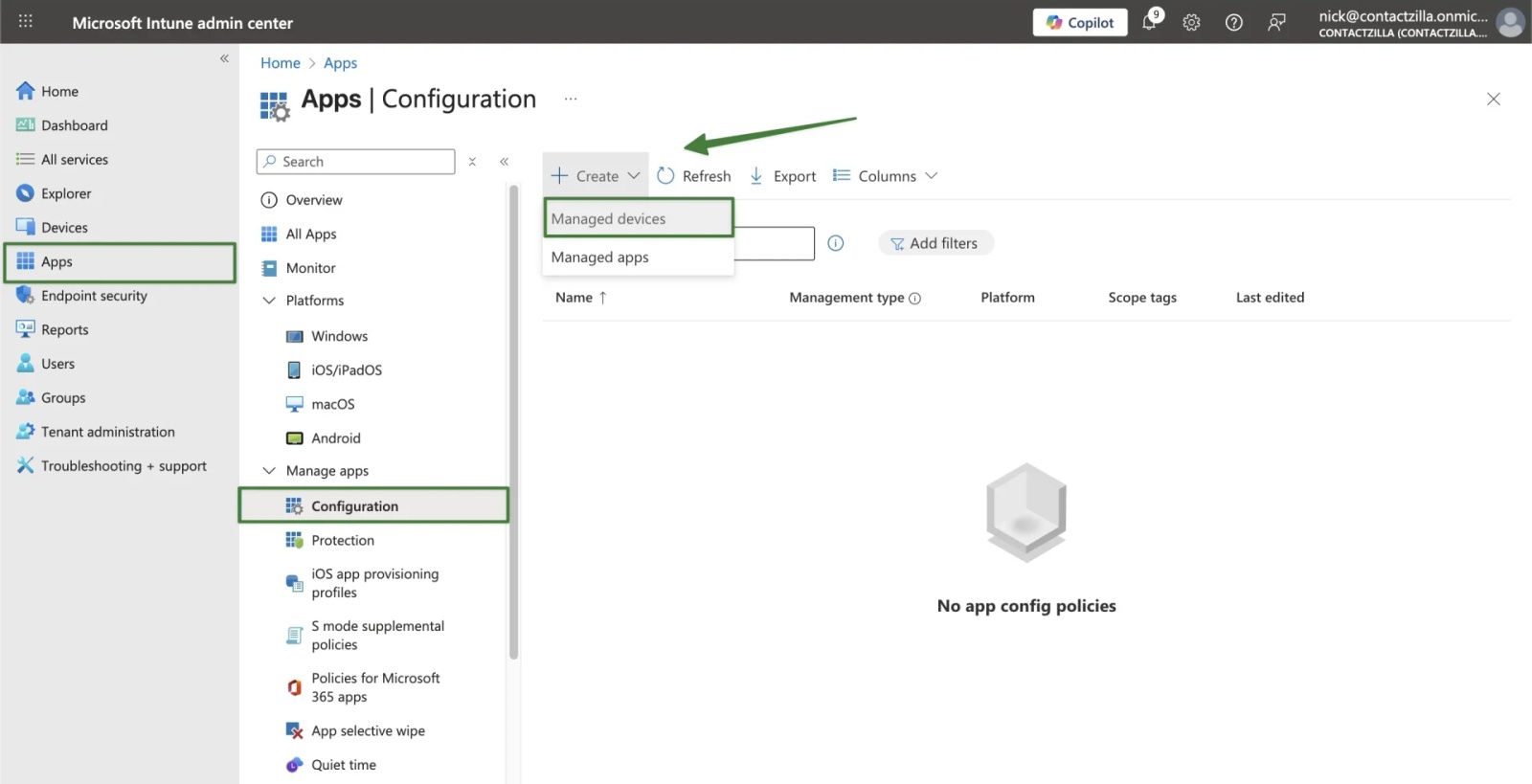Image resolution: width=1532 pixels, height=784 pixels.
Task: Select Configuration under Manage apps
Action: point(373,505)
